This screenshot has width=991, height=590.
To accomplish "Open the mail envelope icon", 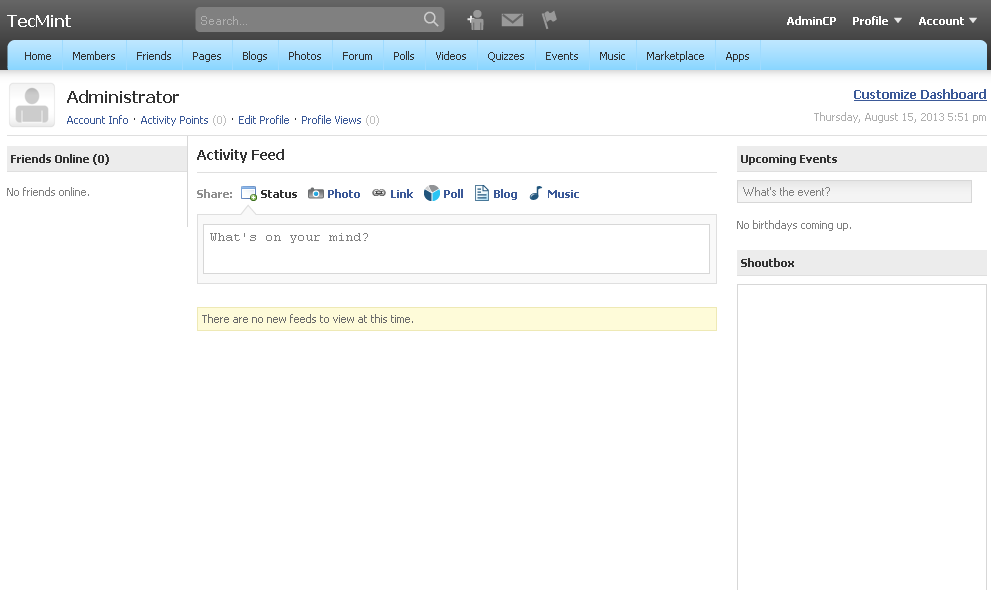I will [512, 20].
